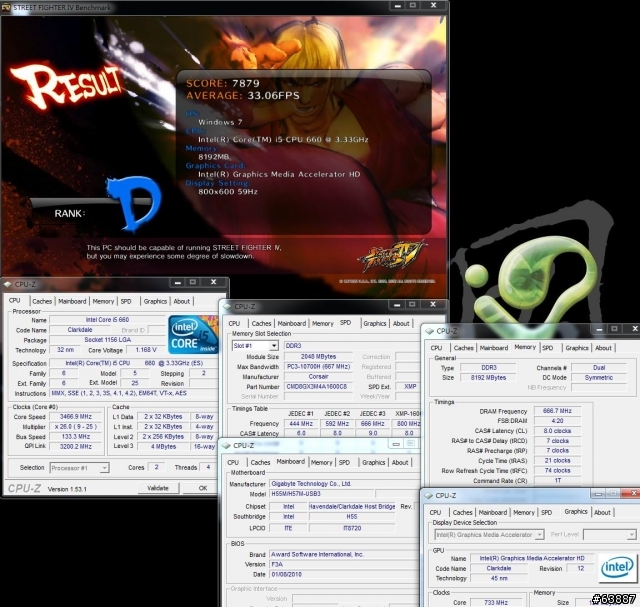The width and height of the screenshot is (640, 607).
Task: Click the SCORE: 7879 result text
Action: 222,83
